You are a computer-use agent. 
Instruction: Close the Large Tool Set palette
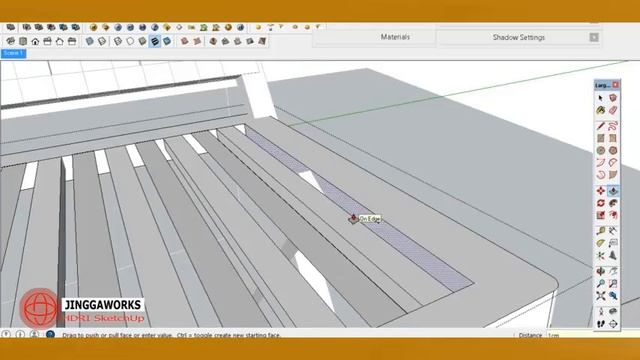pyautogui.click(x=615, y=85)
